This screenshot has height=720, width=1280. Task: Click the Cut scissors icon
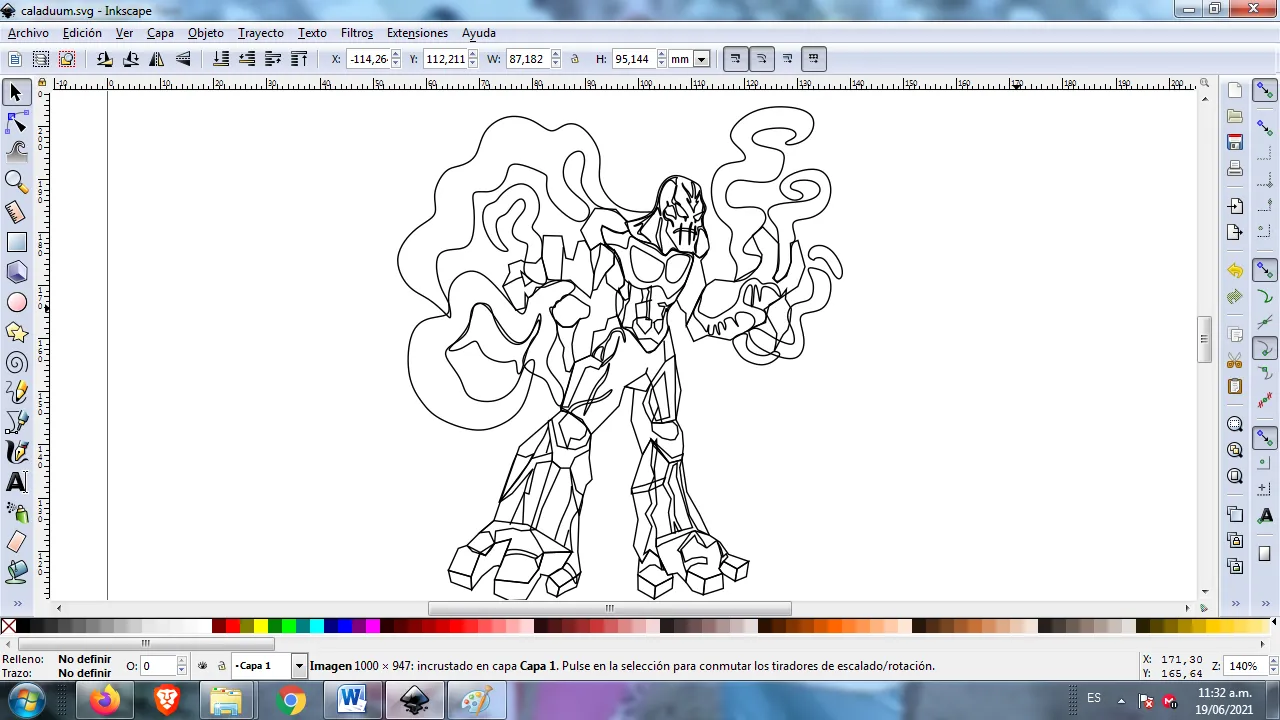pyautogui.click(x=1235, y=361)
